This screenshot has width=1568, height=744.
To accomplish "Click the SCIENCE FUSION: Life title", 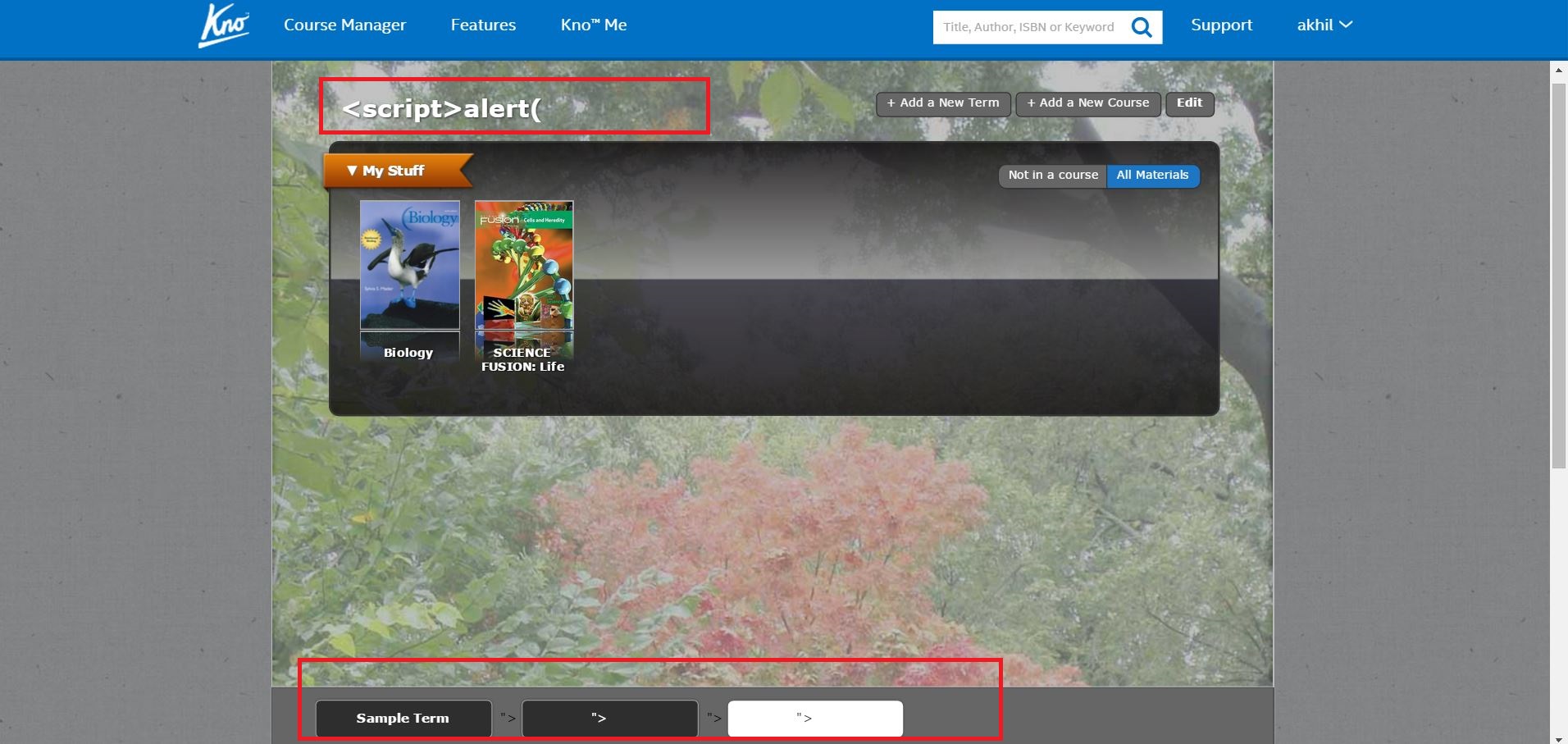I will coord(522,359).
